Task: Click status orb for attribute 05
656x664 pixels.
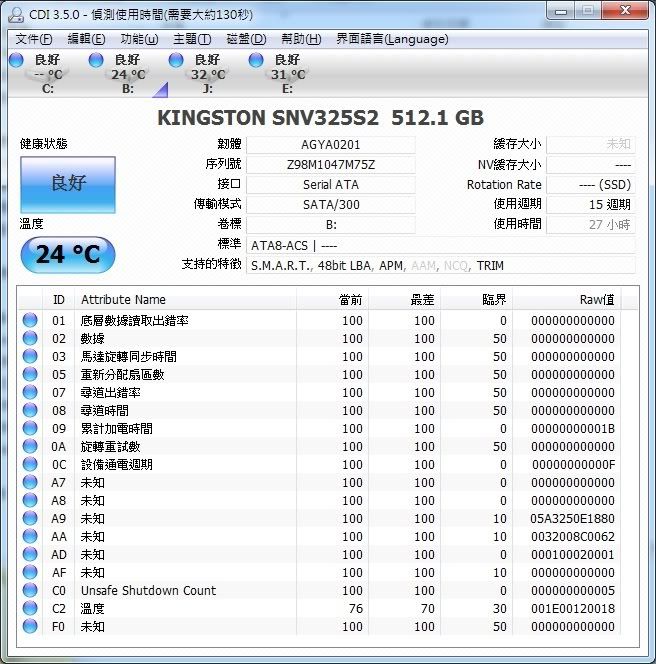Action: pyautogui.click(x=30, y=374)
